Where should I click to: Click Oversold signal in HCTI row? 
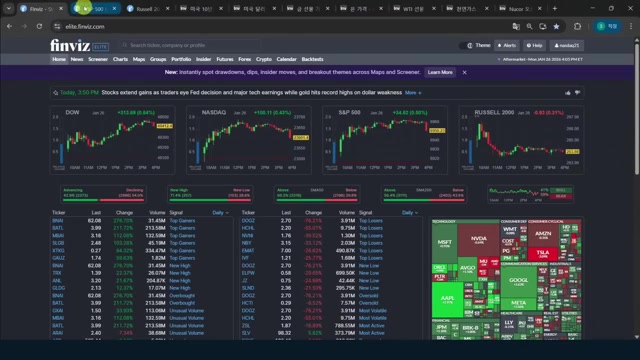point(369,303)
